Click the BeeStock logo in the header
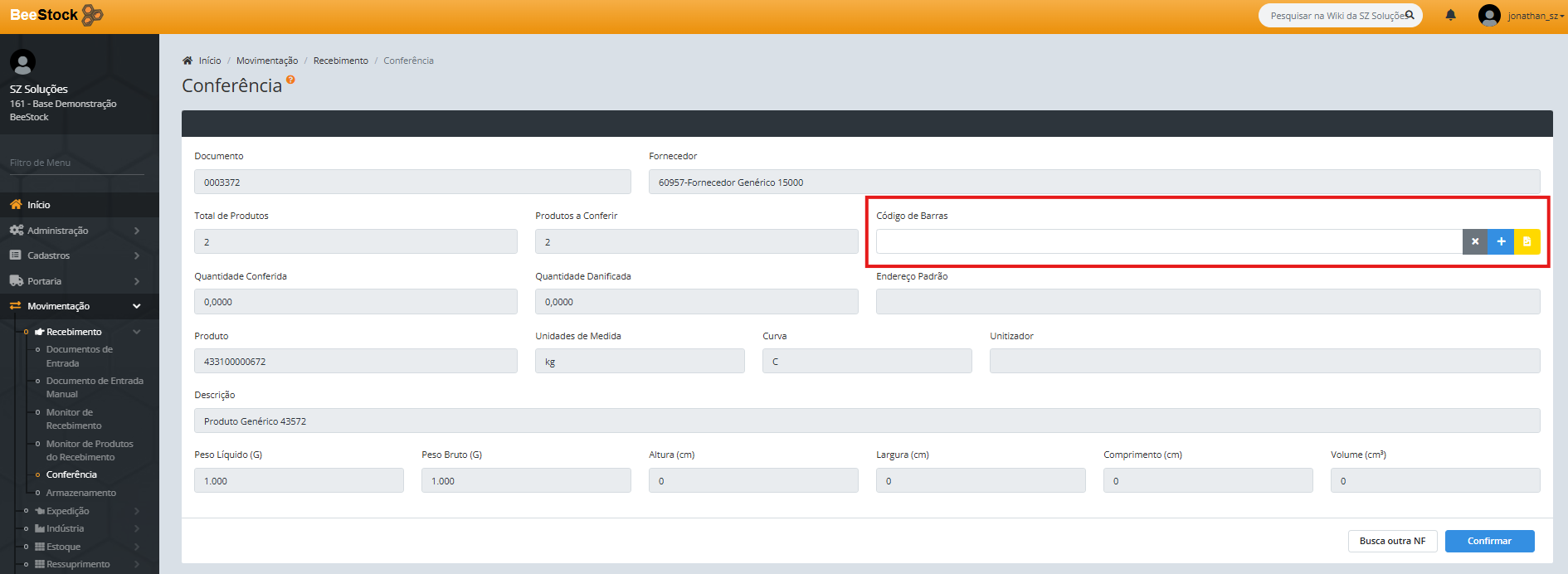The height and width of the screenshot is (574, 1568). coord(56,15)
